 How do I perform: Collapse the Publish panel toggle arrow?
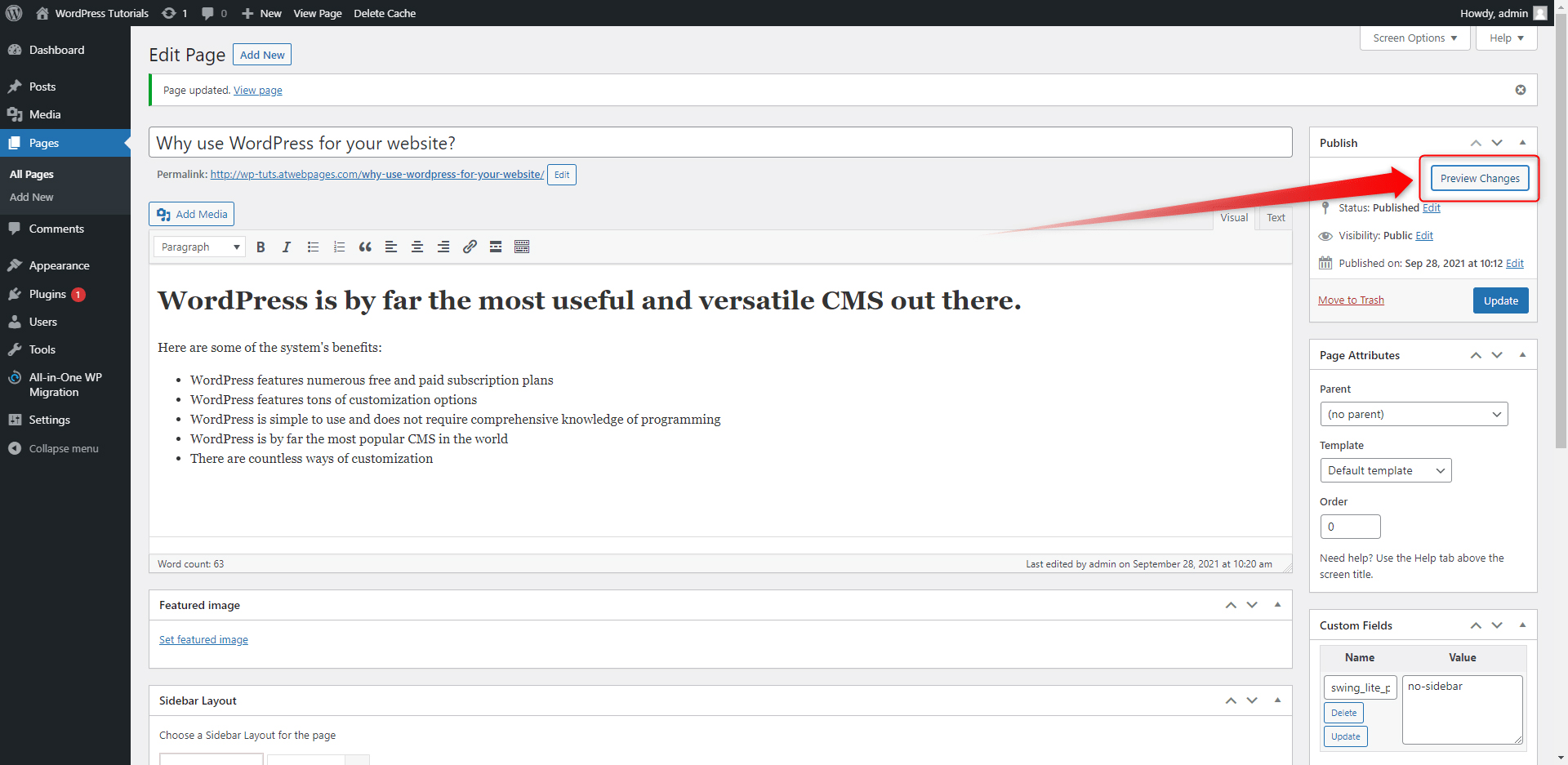pos(1522,142)
